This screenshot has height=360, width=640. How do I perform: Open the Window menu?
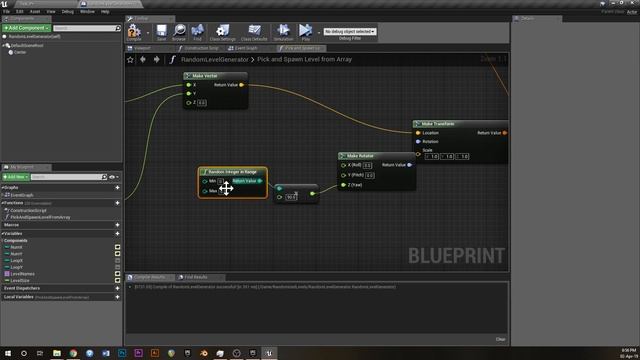tap(87, 11)
